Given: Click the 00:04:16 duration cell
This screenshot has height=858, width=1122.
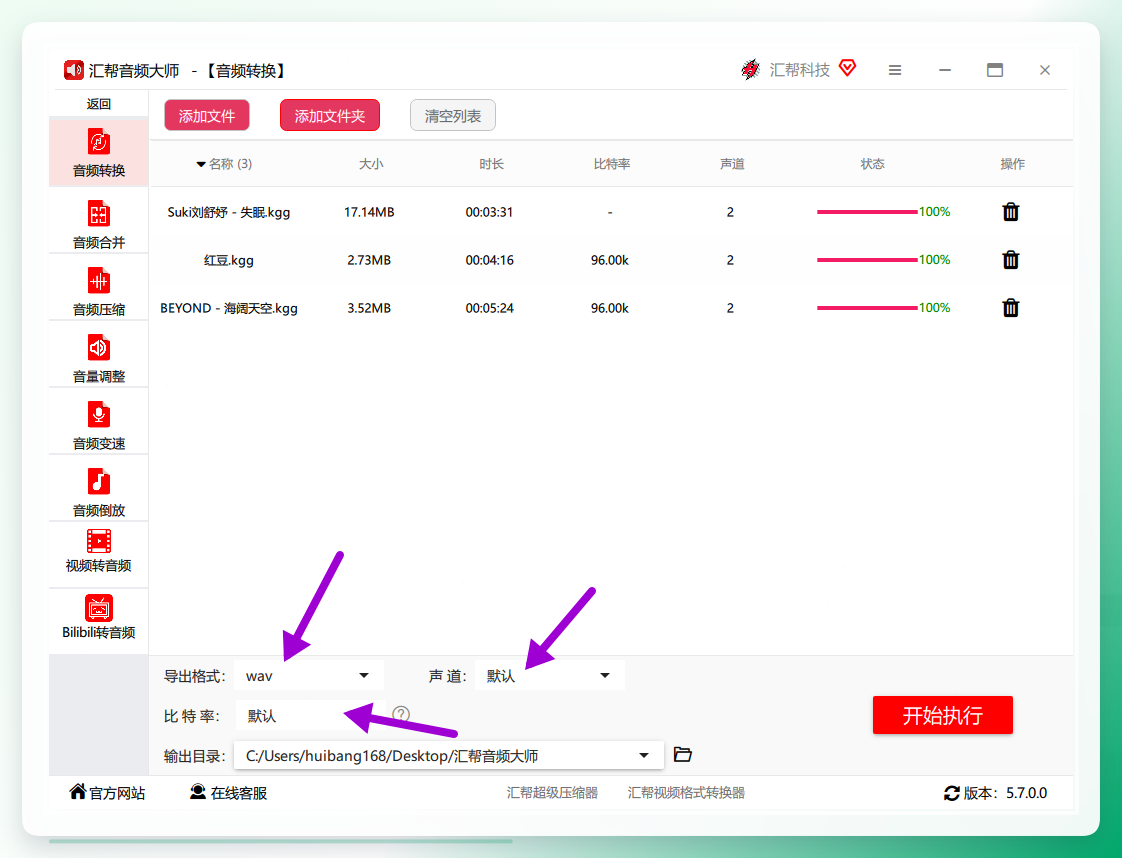Looking at the screenshot, I should pyautogui.click(x=489, y=260).
